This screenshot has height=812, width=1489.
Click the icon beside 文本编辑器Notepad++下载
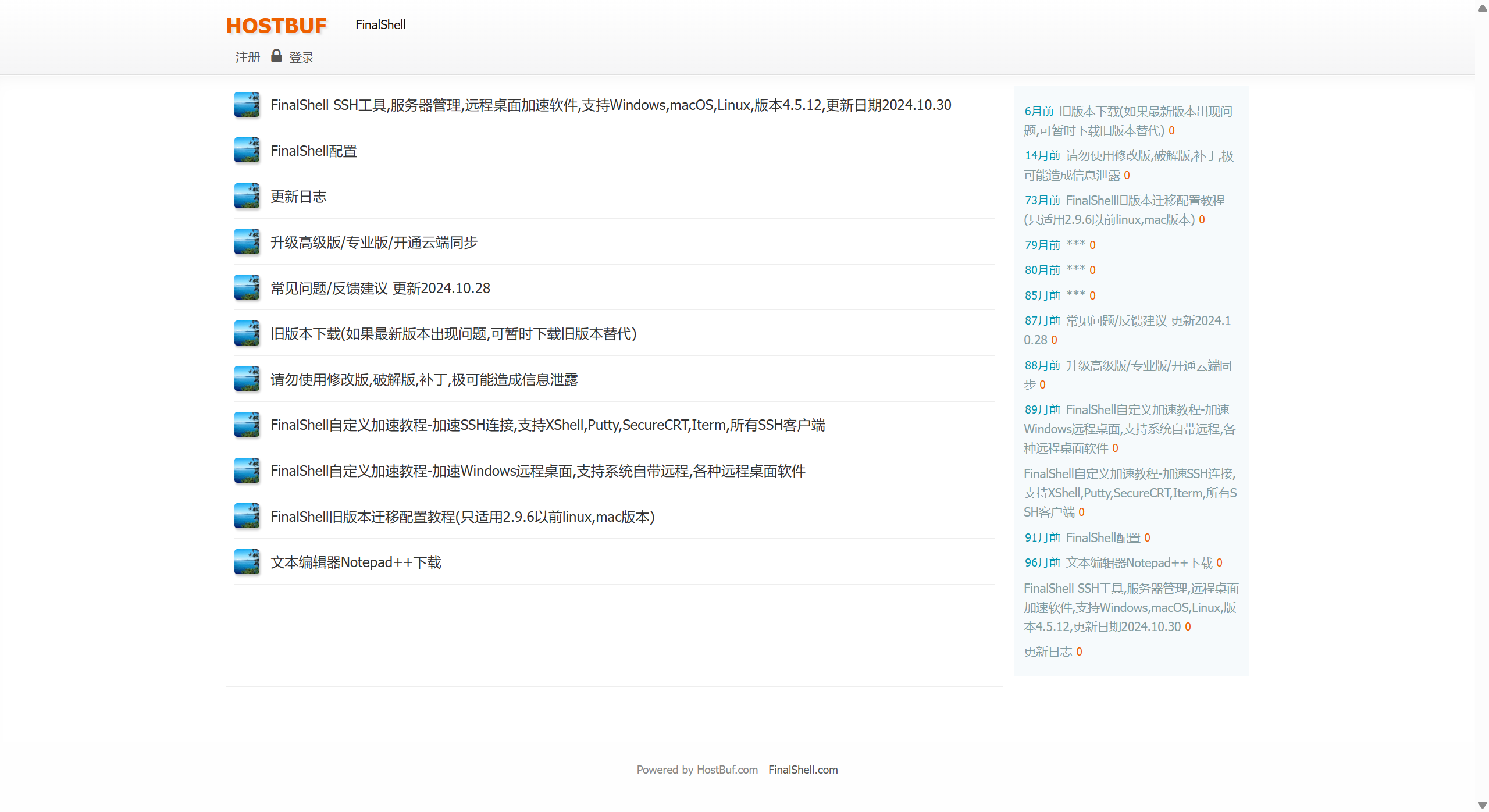tap(247, 562)
